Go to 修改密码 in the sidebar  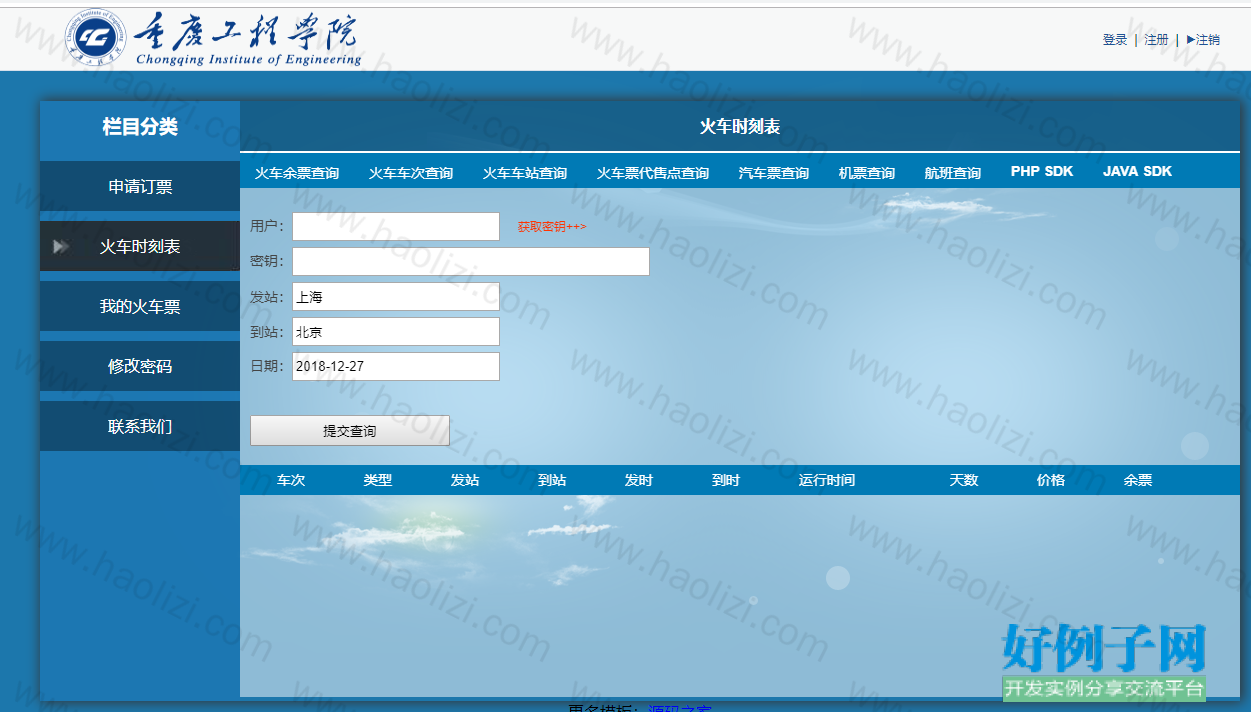click(x=140, y=366)
